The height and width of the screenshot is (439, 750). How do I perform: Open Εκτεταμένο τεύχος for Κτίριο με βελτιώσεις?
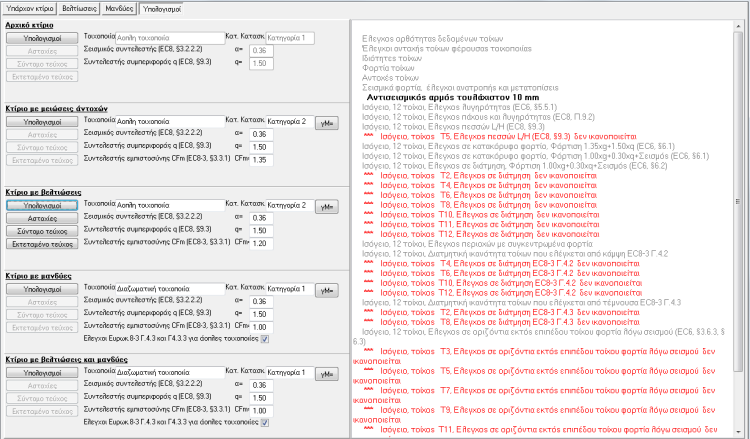40,242
